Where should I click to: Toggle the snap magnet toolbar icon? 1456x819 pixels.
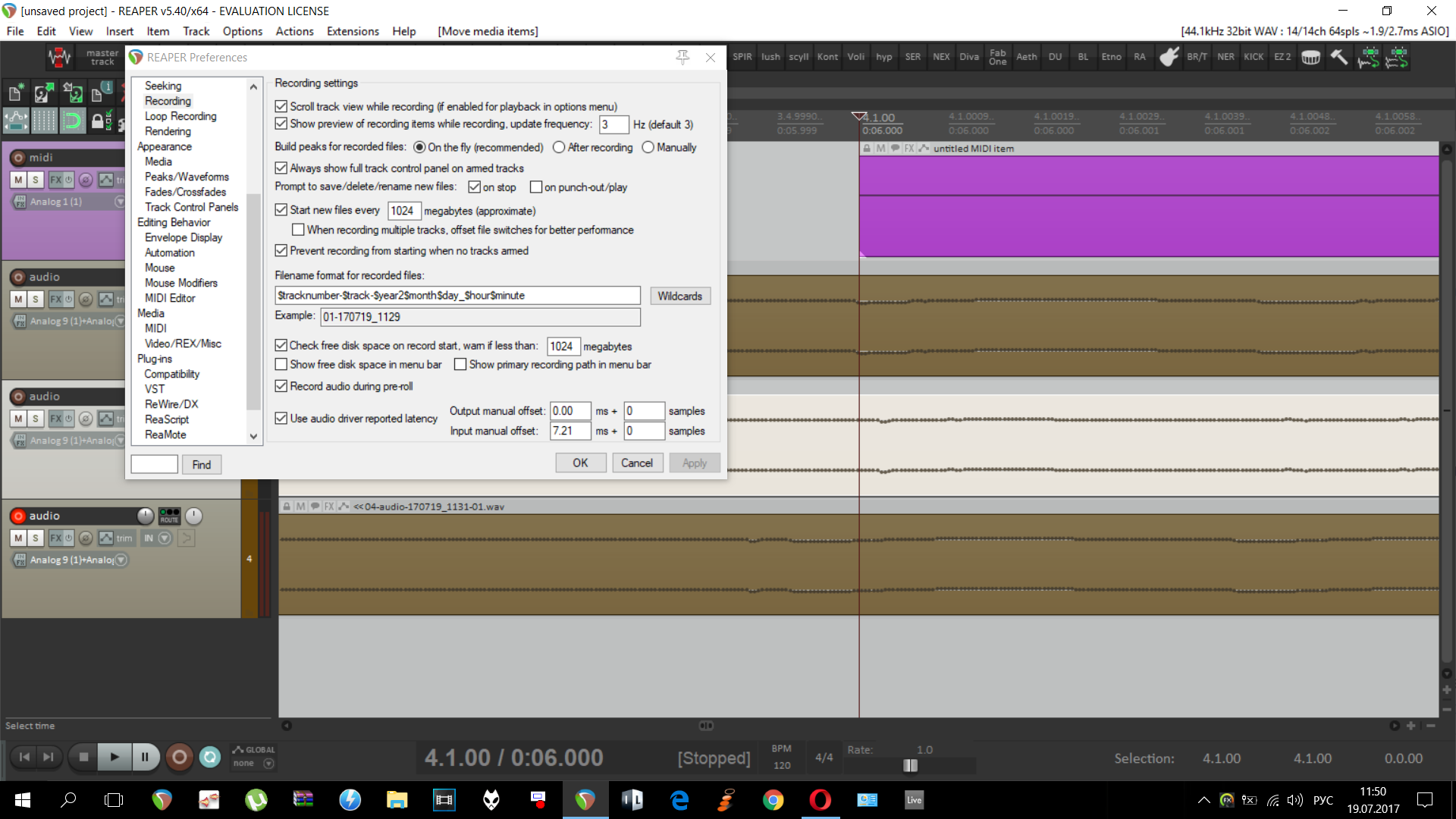pyautogui.click(x=72, y=121)
